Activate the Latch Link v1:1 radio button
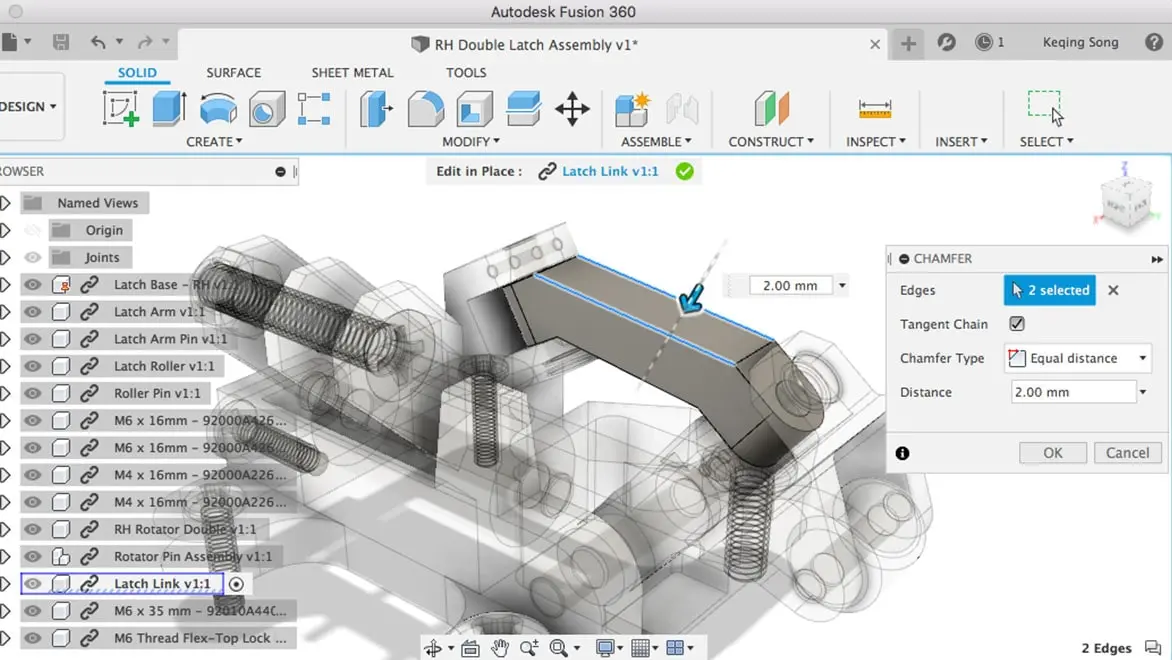The width and height of the screenshot is (1172, 660). tap(236, 584)
